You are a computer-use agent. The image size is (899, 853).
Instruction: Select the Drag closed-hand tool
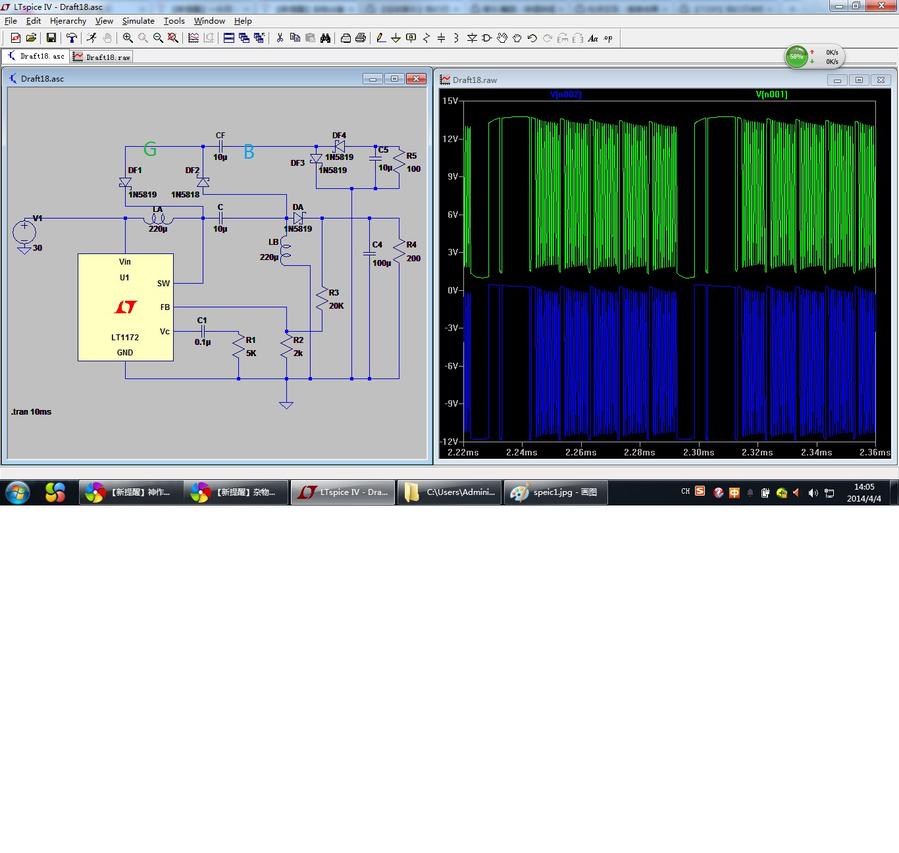[x=517, y=38]
